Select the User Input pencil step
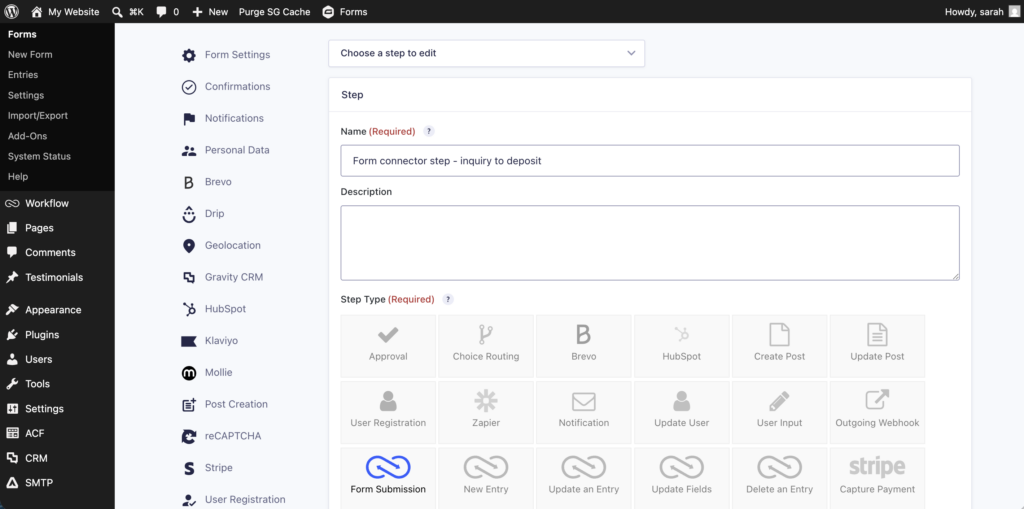The width and height of the screenshot is (1024, 509). pos(779,412)
